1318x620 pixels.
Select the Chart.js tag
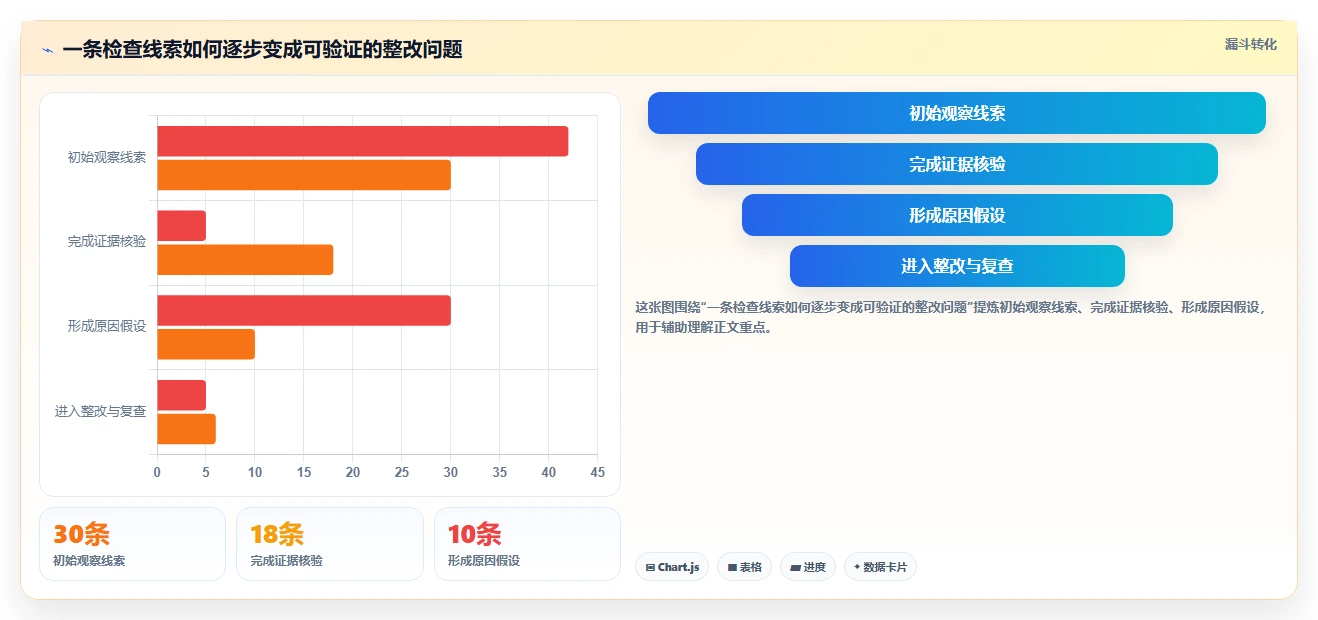coord(672,567)
